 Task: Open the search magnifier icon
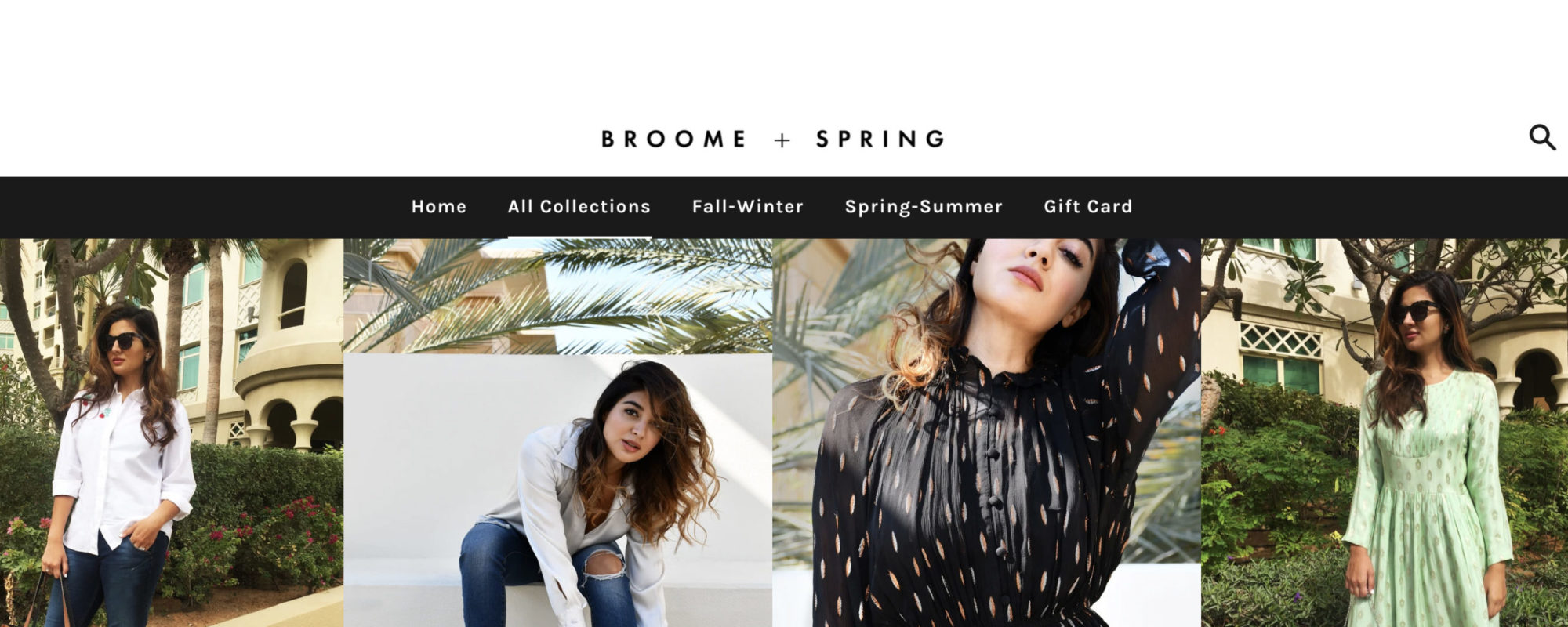coord(1541,137)
